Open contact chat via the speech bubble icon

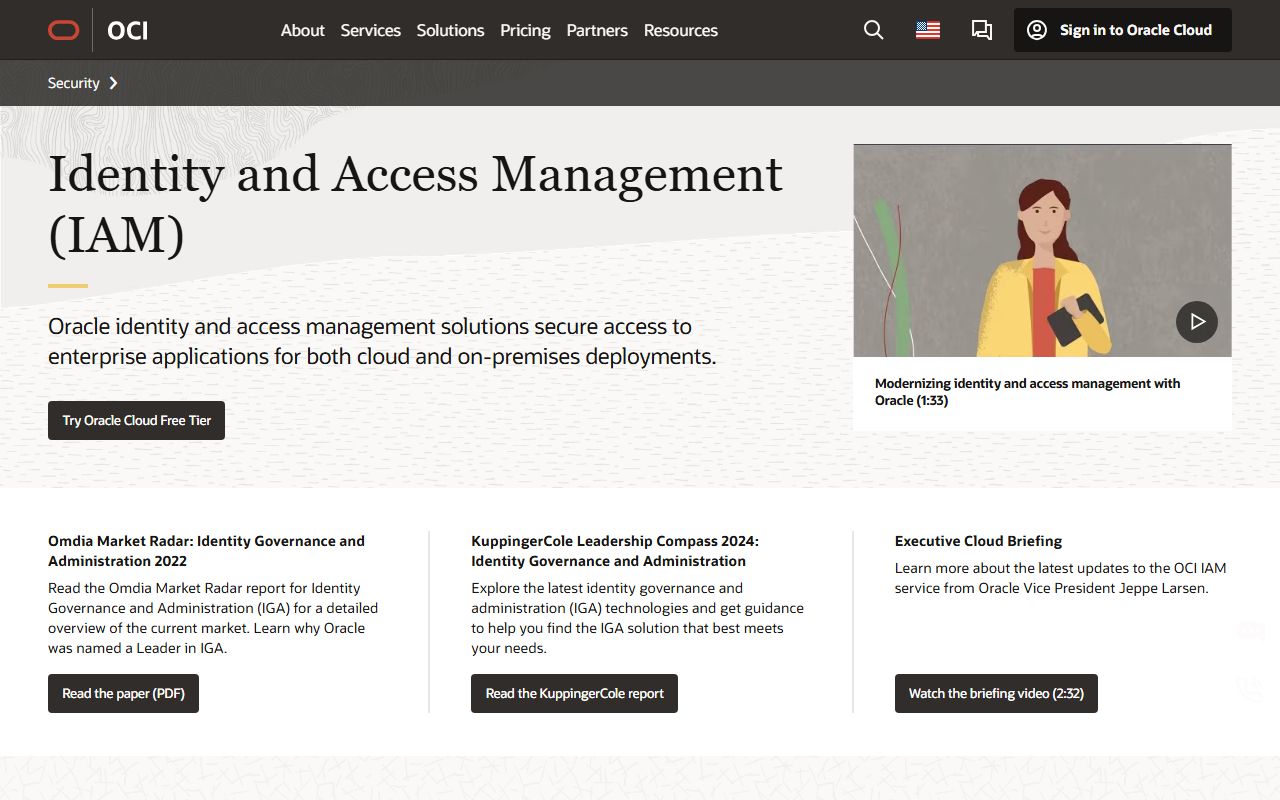tap(981, 30)
